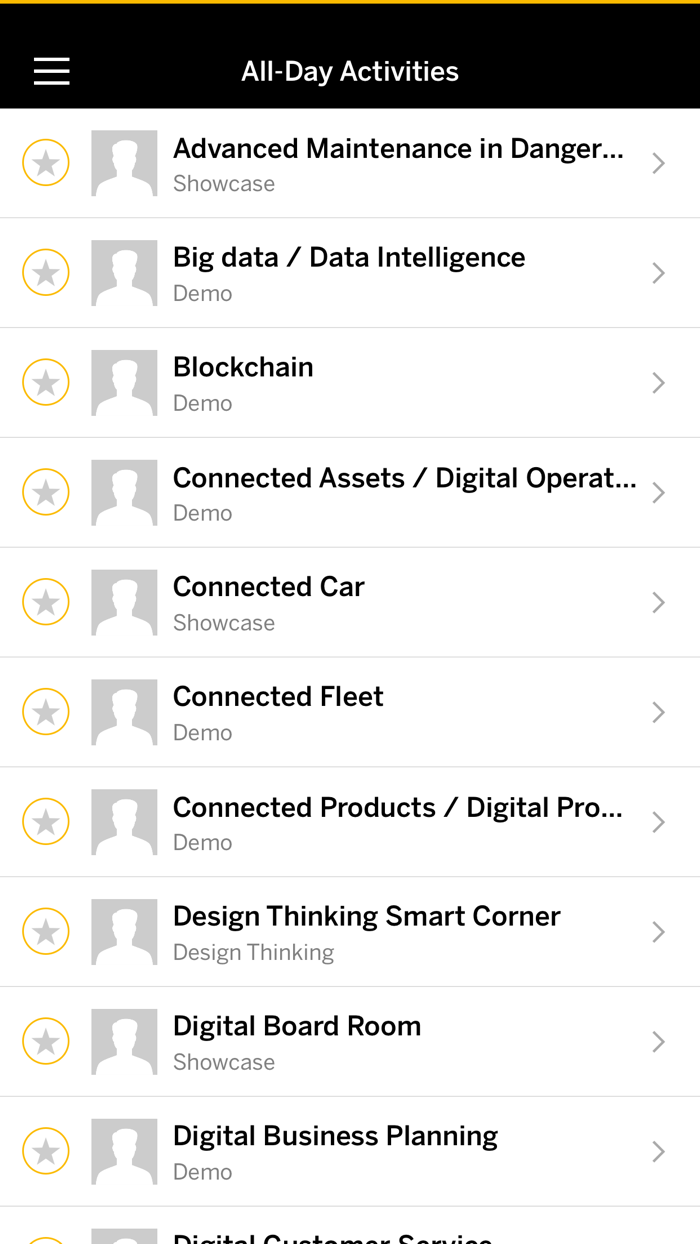Image resolution: width=700 pixels, height=1244 pixels.
Task: Open the Advanced Maintenance in Danger activity
Action: pos(350,163)
